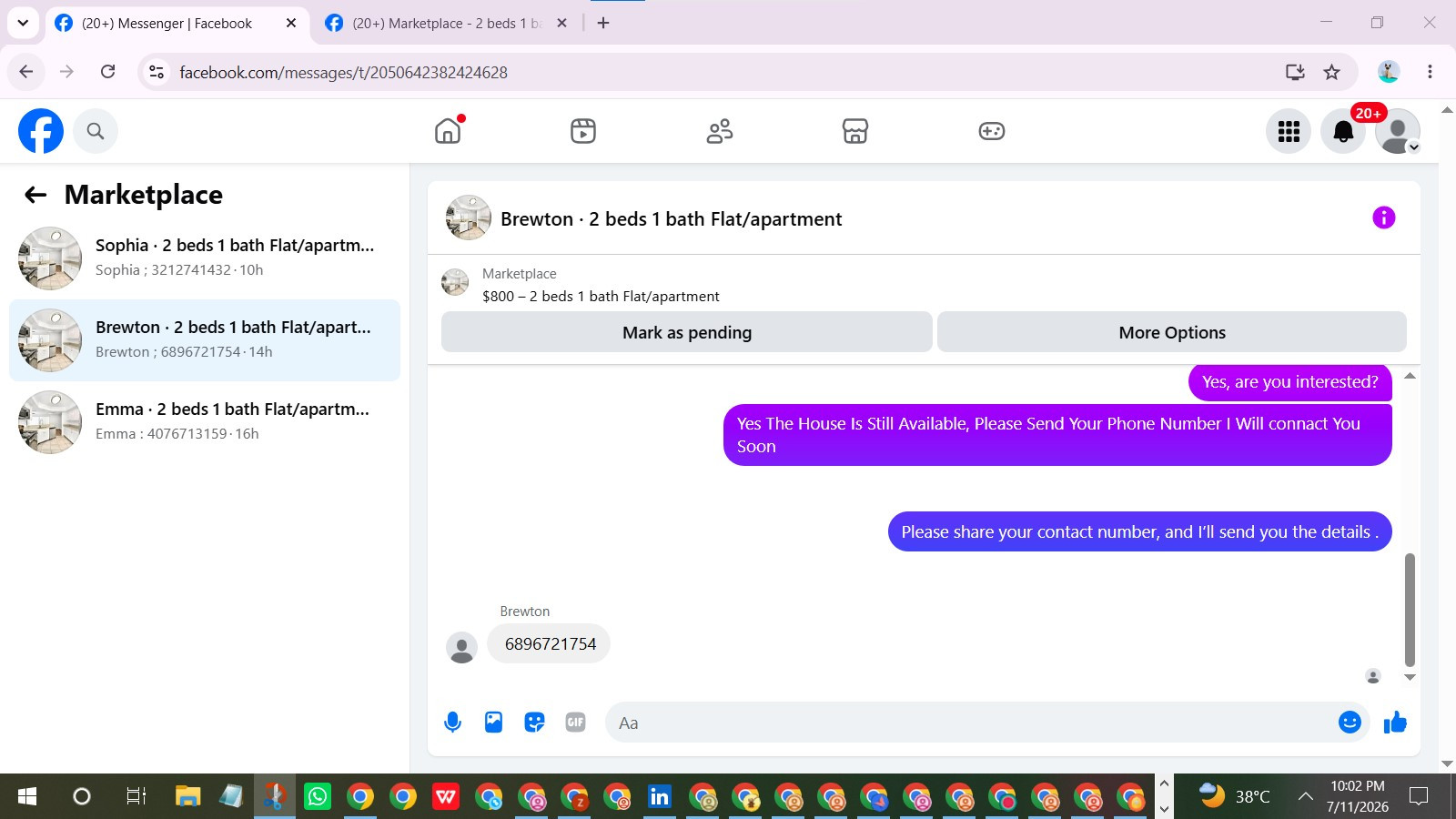The height and width of the screenshot is (819, 1456).
Task: Open WhatsApp from the taskbar
Action: coord(318,797)
